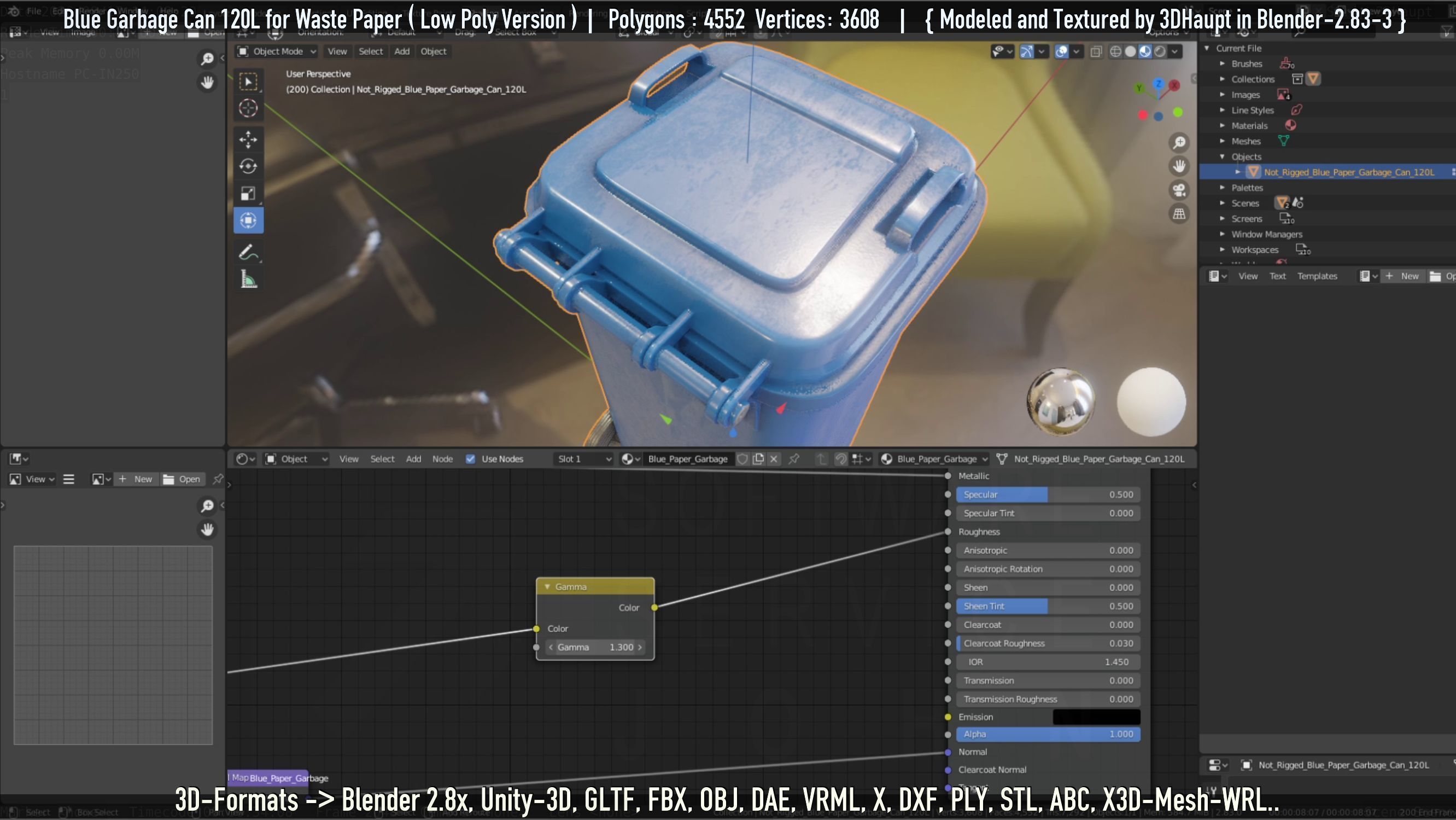Click the viewport pan hand icon
Screen dimensions: 1456x820
tap(1179, 166)
